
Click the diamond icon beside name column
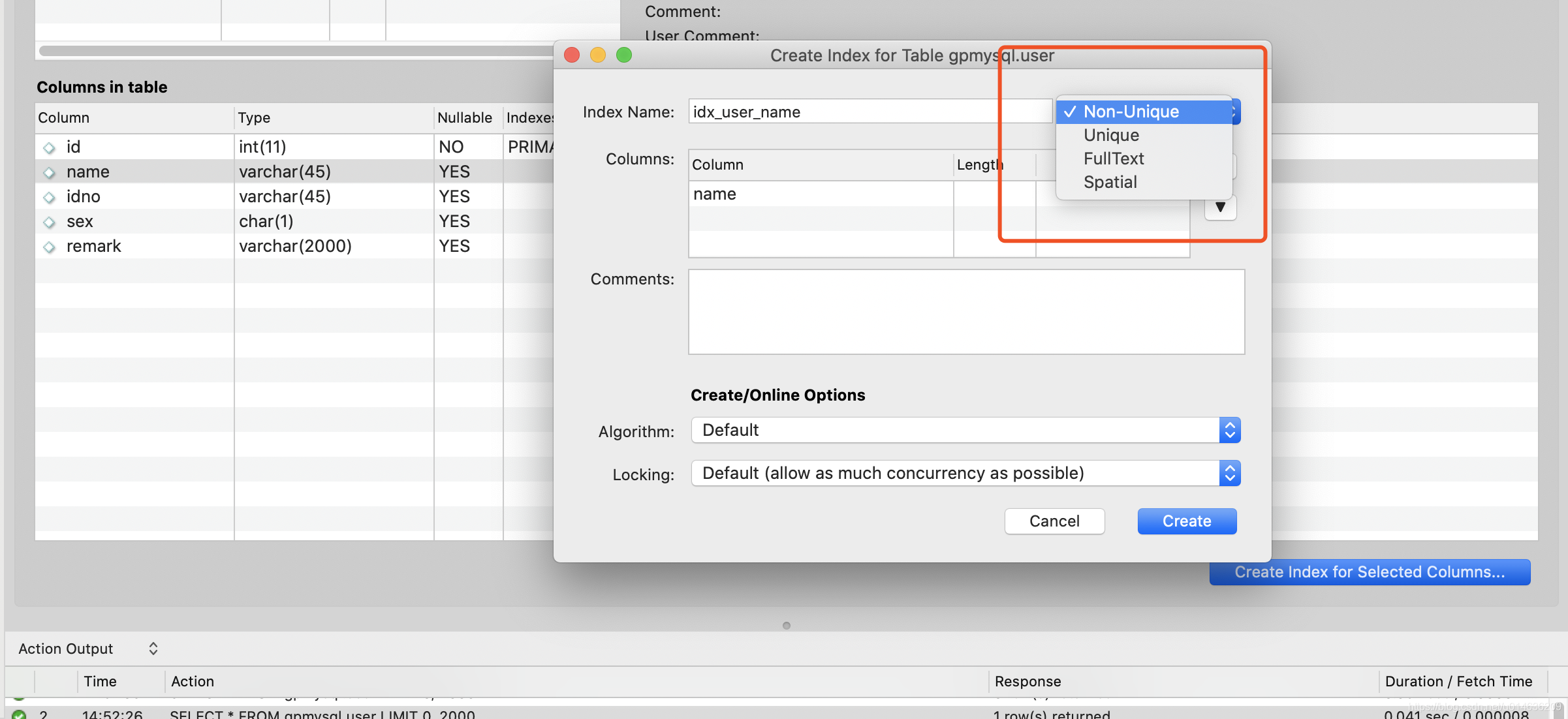[x=49, y=173]
